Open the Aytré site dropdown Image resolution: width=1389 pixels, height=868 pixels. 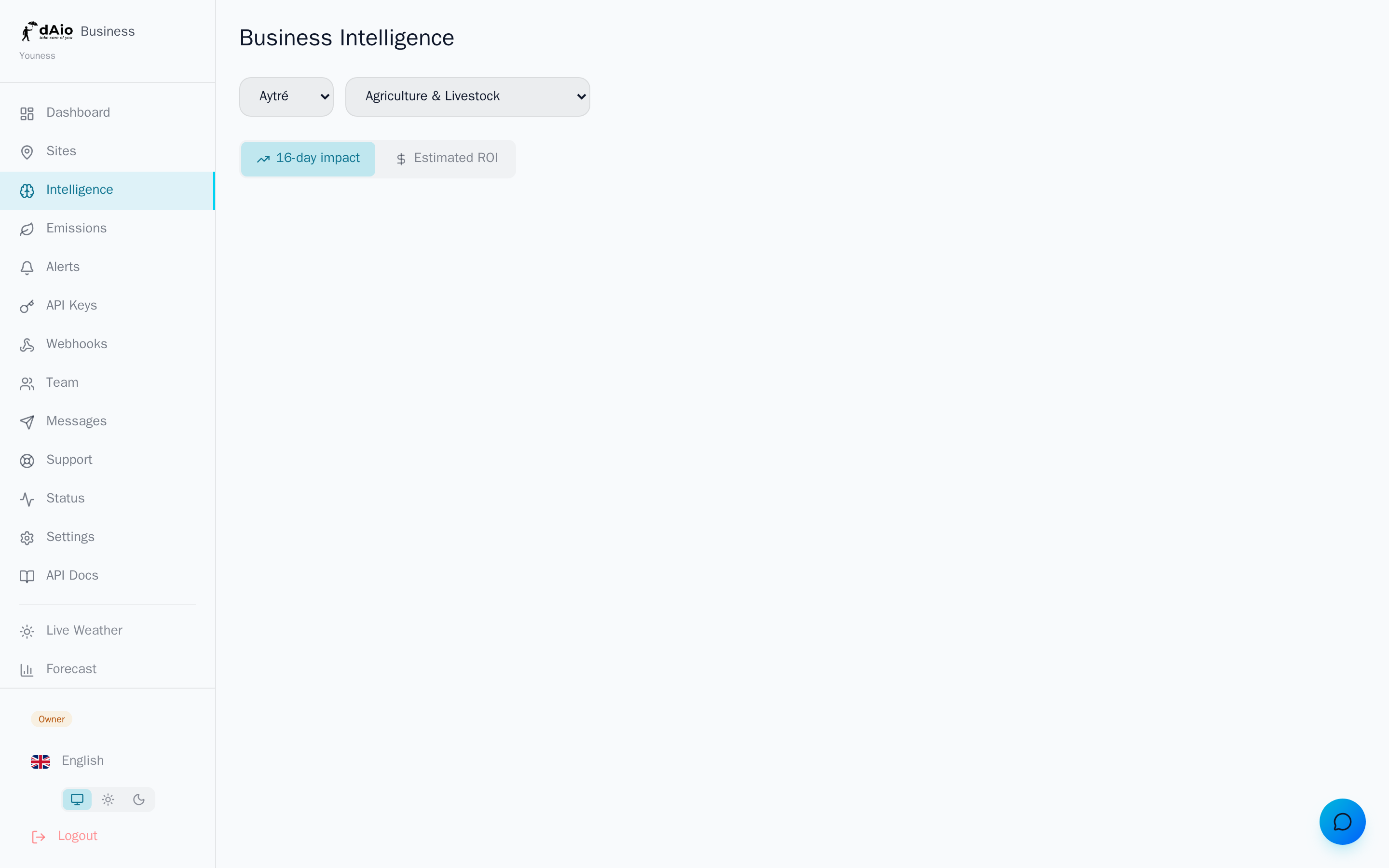(x=286, y=96)
